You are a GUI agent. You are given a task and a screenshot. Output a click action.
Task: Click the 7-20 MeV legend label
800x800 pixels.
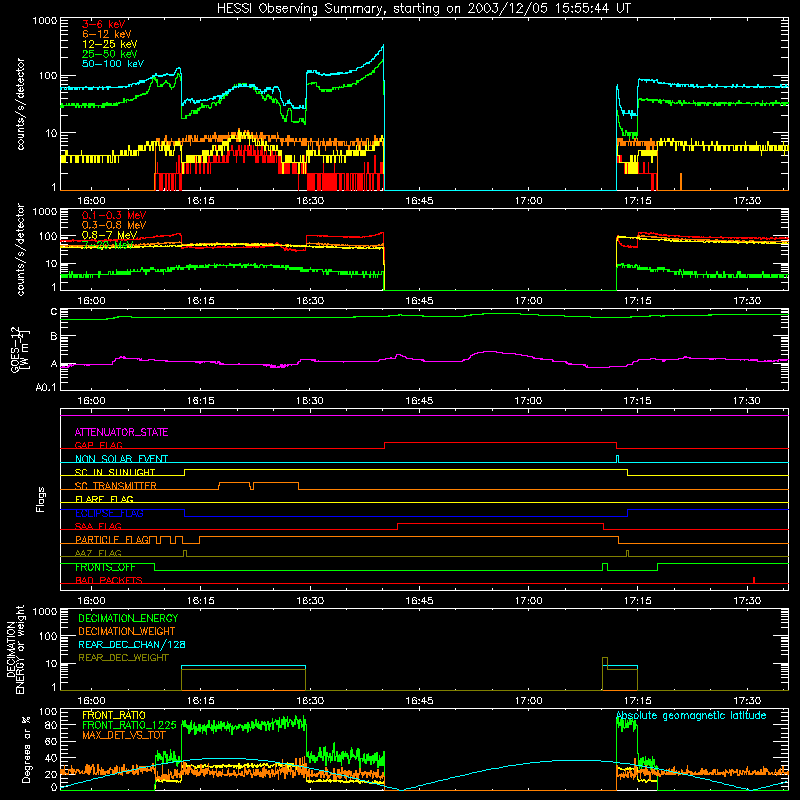point(107,245)
